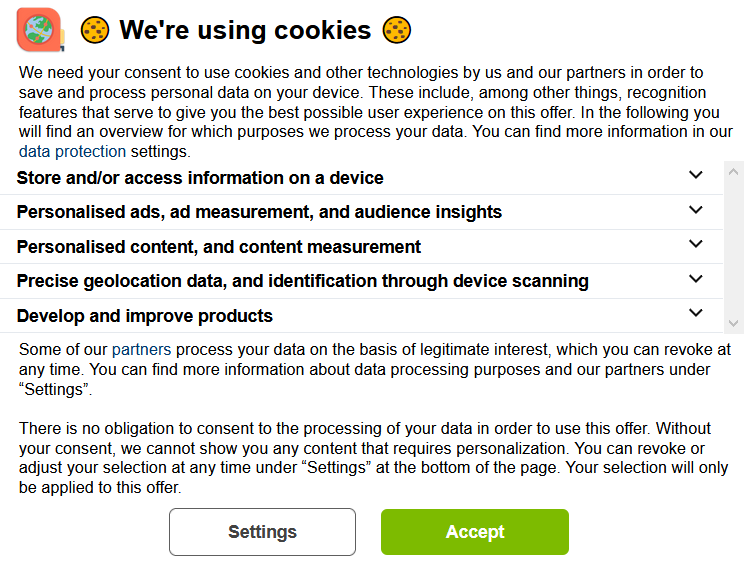Viewport: 750px width, 565px height.
Task: Click the globe app logo icon
Action: click(40, 30)
